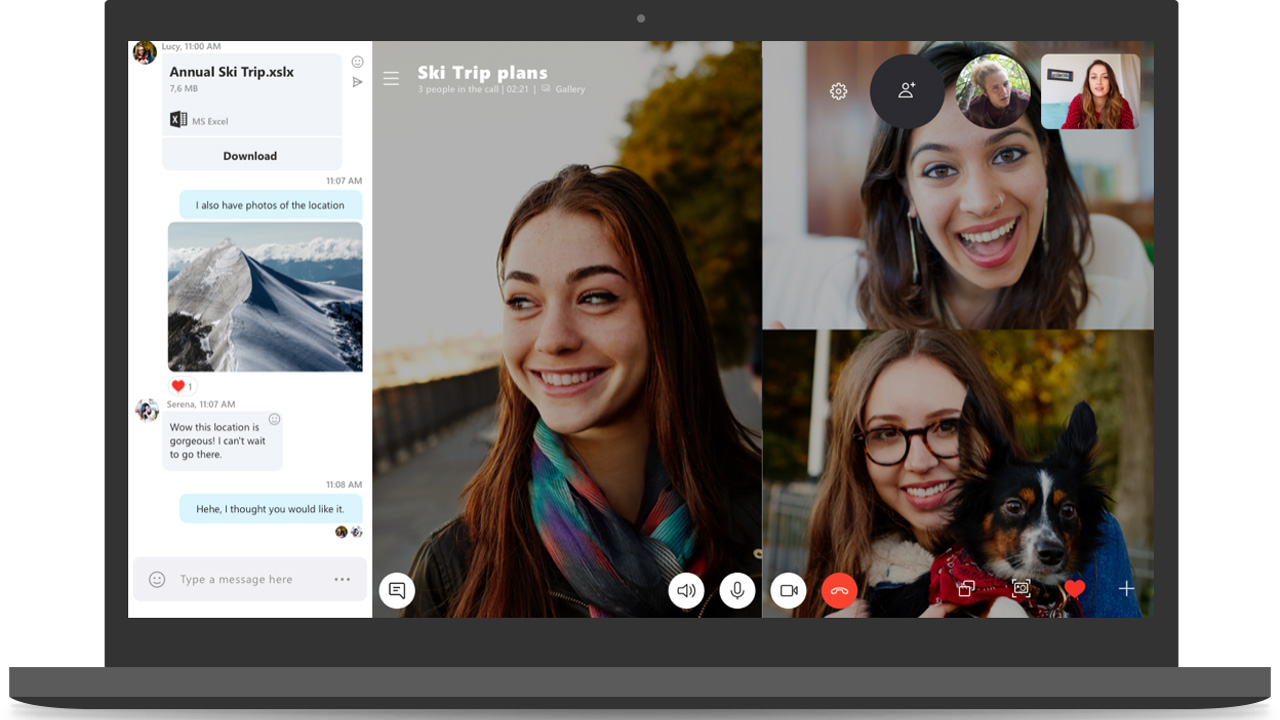The width and height of the screenshot is (1280, 720).
Task: Download the Annual Ski Trip file
Action: [x=250, y=155]
